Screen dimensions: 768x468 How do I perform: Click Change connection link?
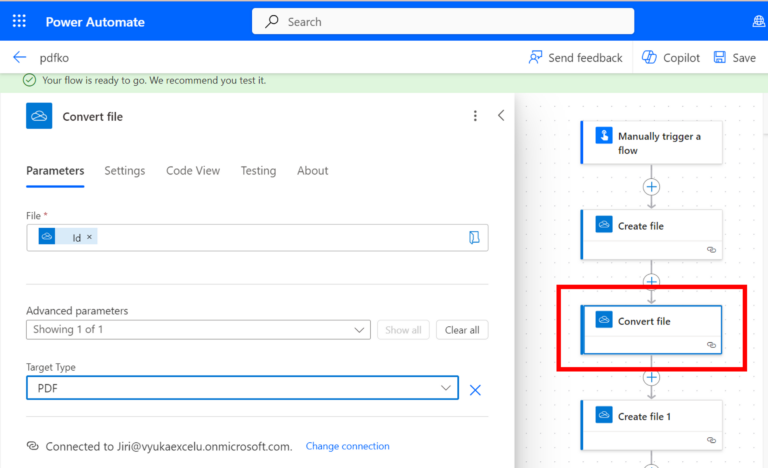point(348,446)
